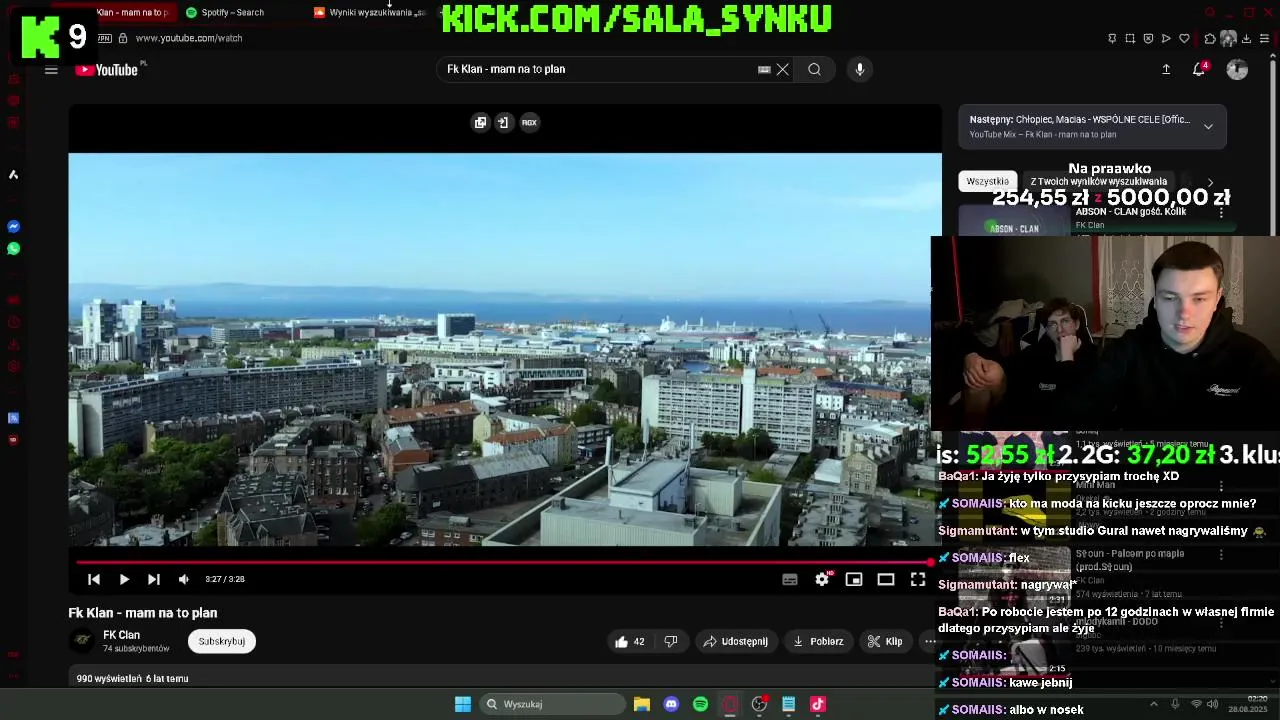Viewport: 1280px width, 720px height.
Task: Click the import arrow icon above the video
Action: (x=503, y=122)
